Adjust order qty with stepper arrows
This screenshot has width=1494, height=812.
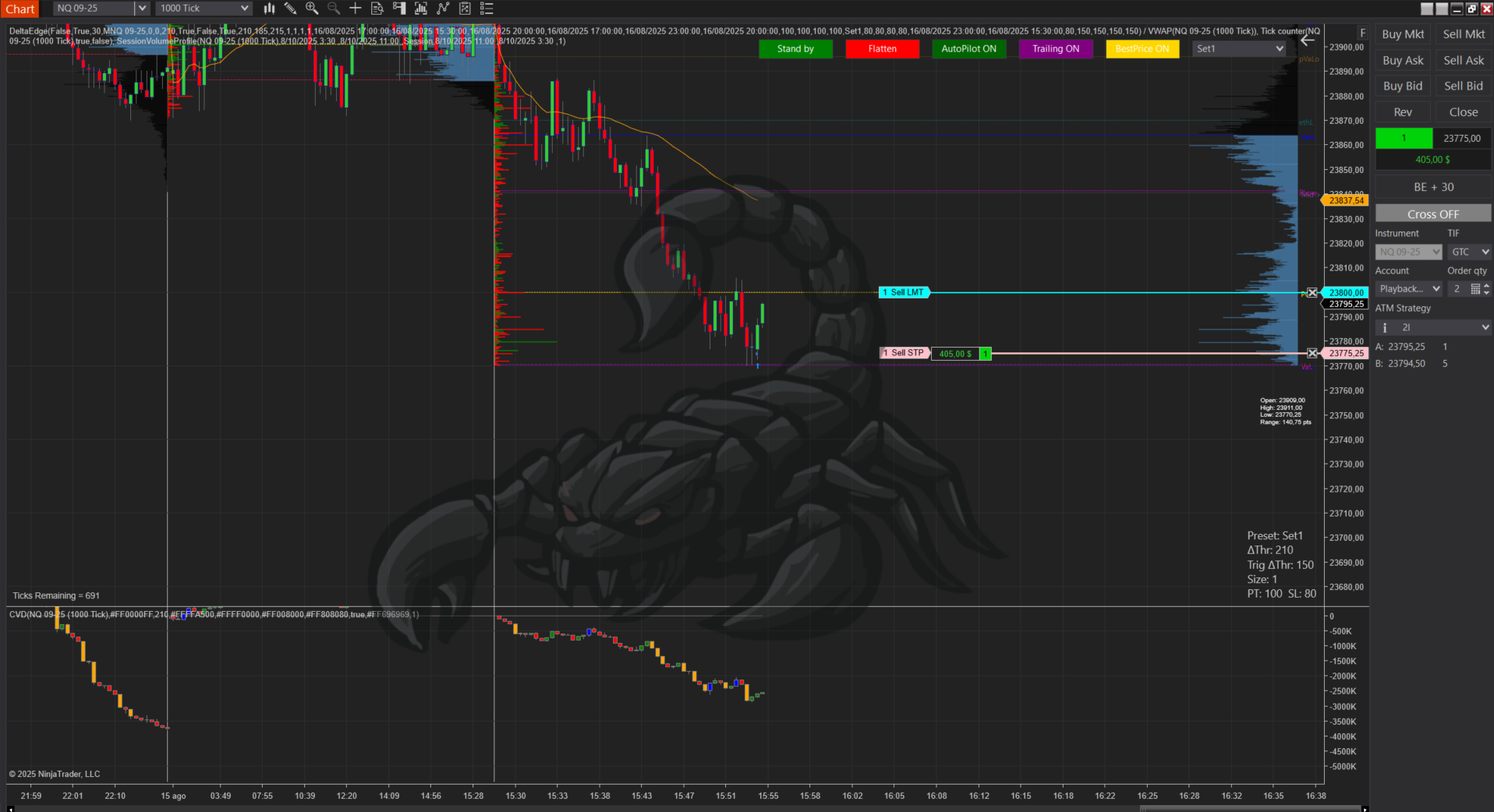(1486, 289)
